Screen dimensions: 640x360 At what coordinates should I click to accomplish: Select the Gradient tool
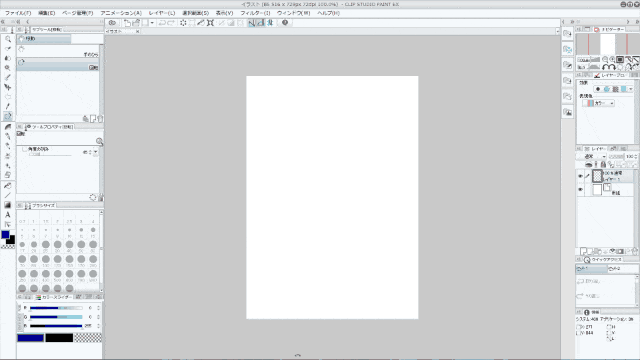8,205
